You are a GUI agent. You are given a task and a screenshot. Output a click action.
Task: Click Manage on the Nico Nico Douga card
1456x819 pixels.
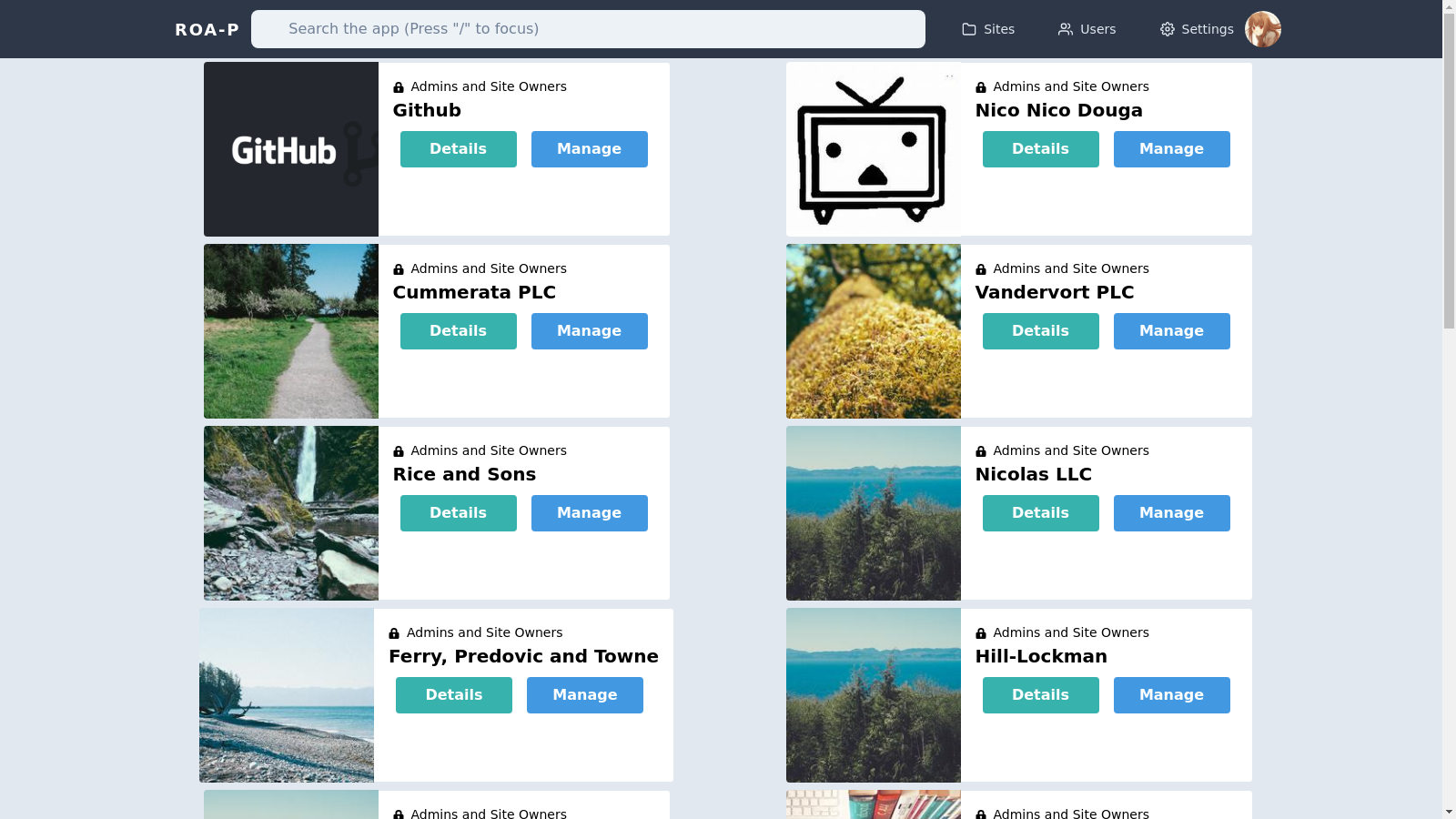tap(1171, 148)
